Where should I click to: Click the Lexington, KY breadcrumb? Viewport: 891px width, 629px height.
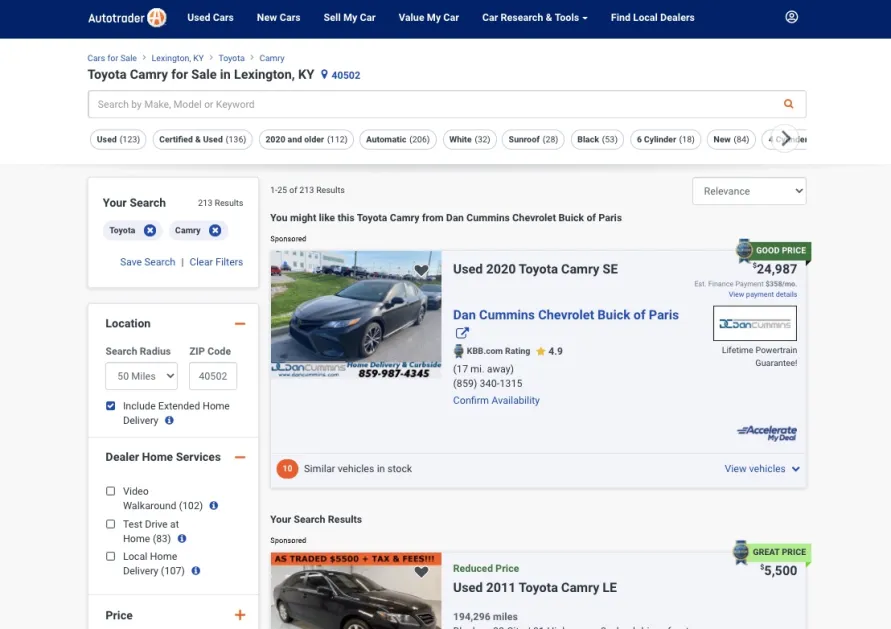pos(177,58)
